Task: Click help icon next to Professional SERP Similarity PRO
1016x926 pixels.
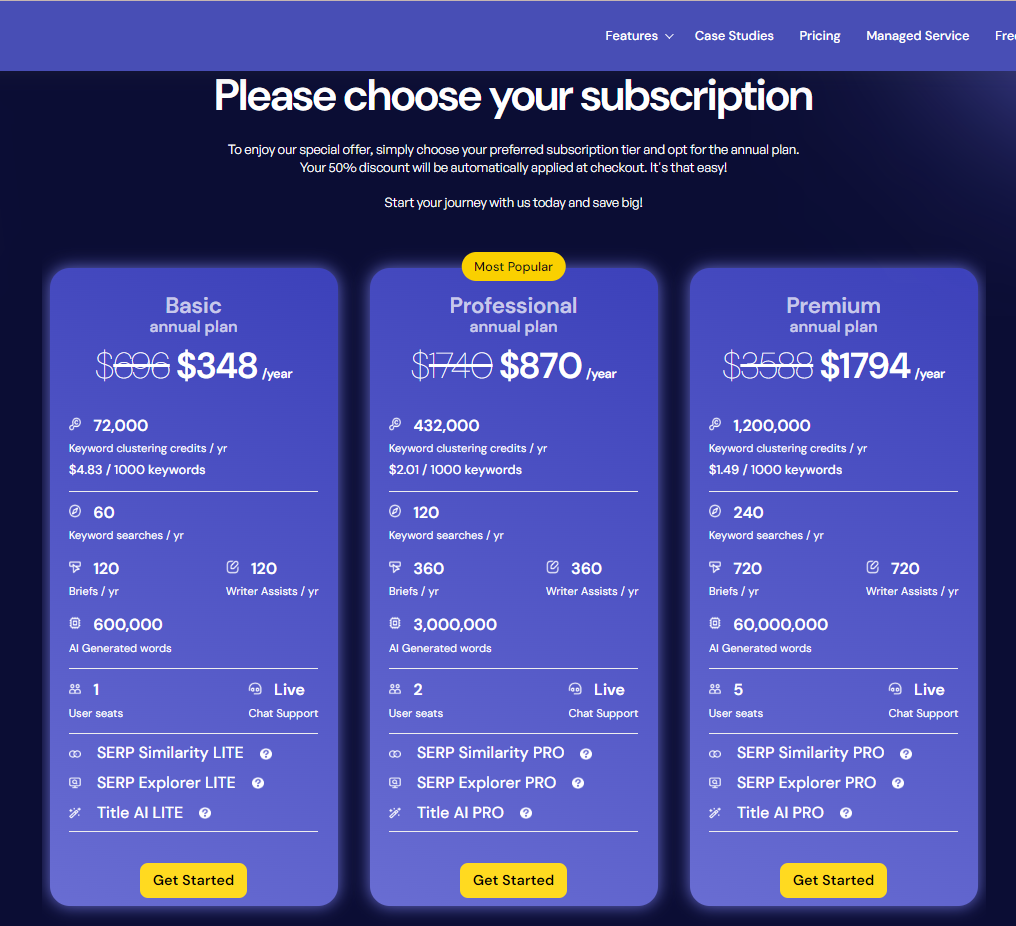Action: 586,754
